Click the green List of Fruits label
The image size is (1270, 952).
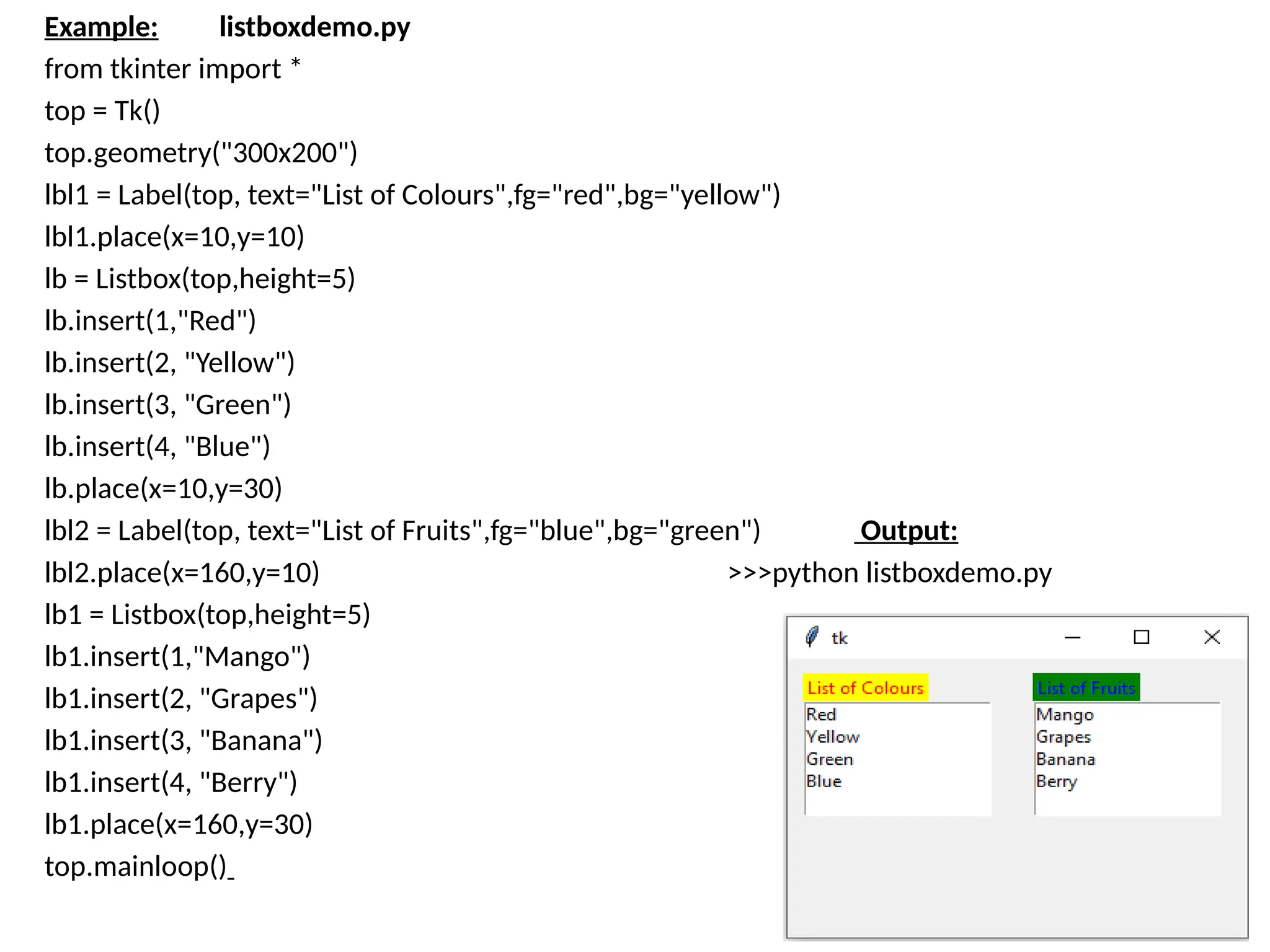coord(1086,688)
